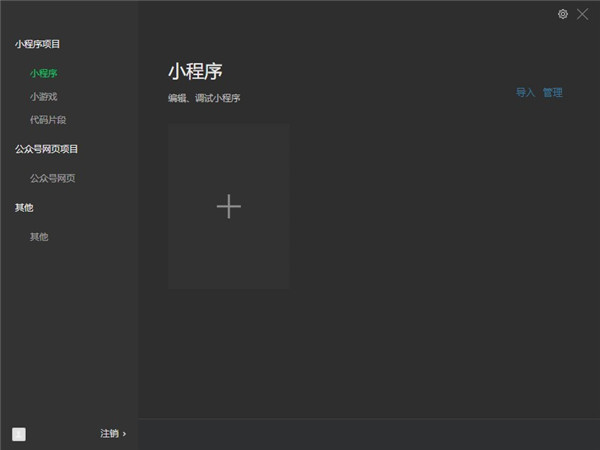
Task: Click 注销 to log out
Action: pyautogui.click(x=109, y=434)
